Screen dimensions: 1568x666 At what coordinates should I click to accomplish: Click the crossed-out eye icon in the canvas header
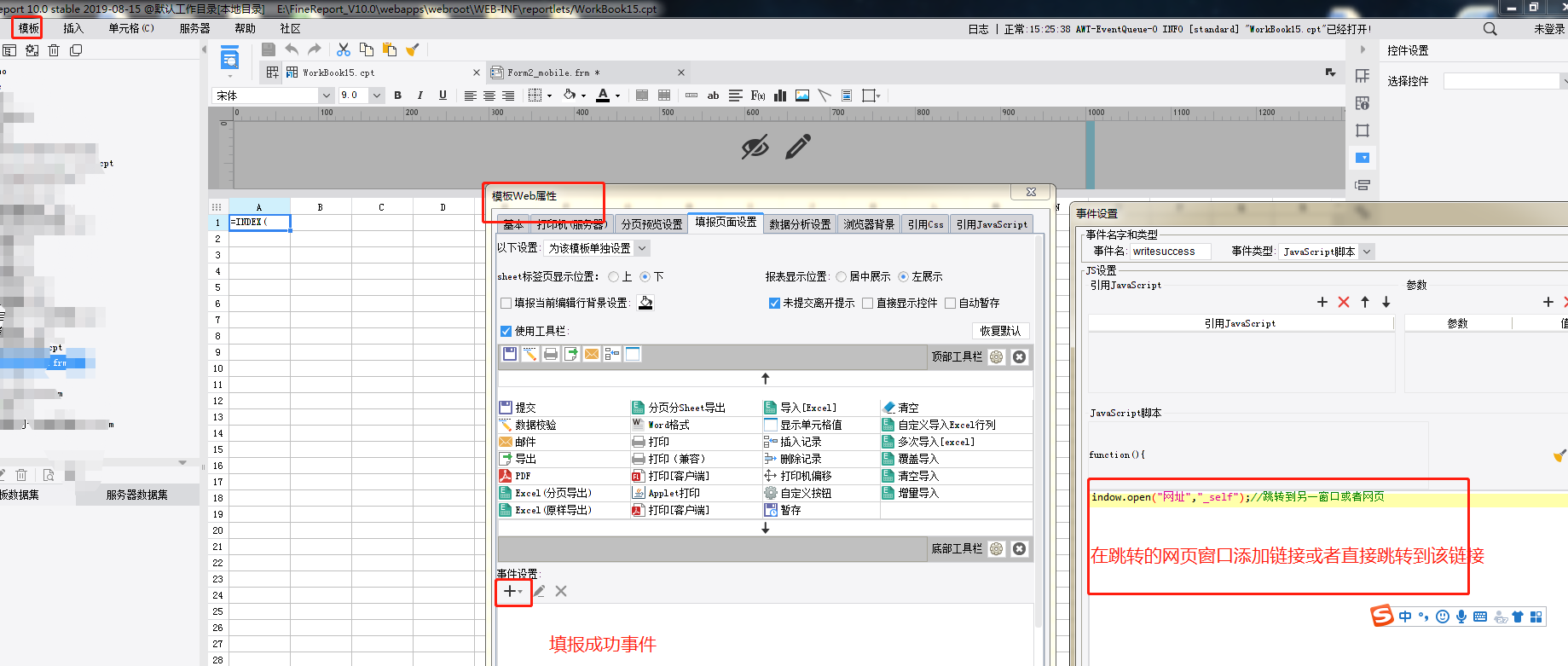[755, 148]
